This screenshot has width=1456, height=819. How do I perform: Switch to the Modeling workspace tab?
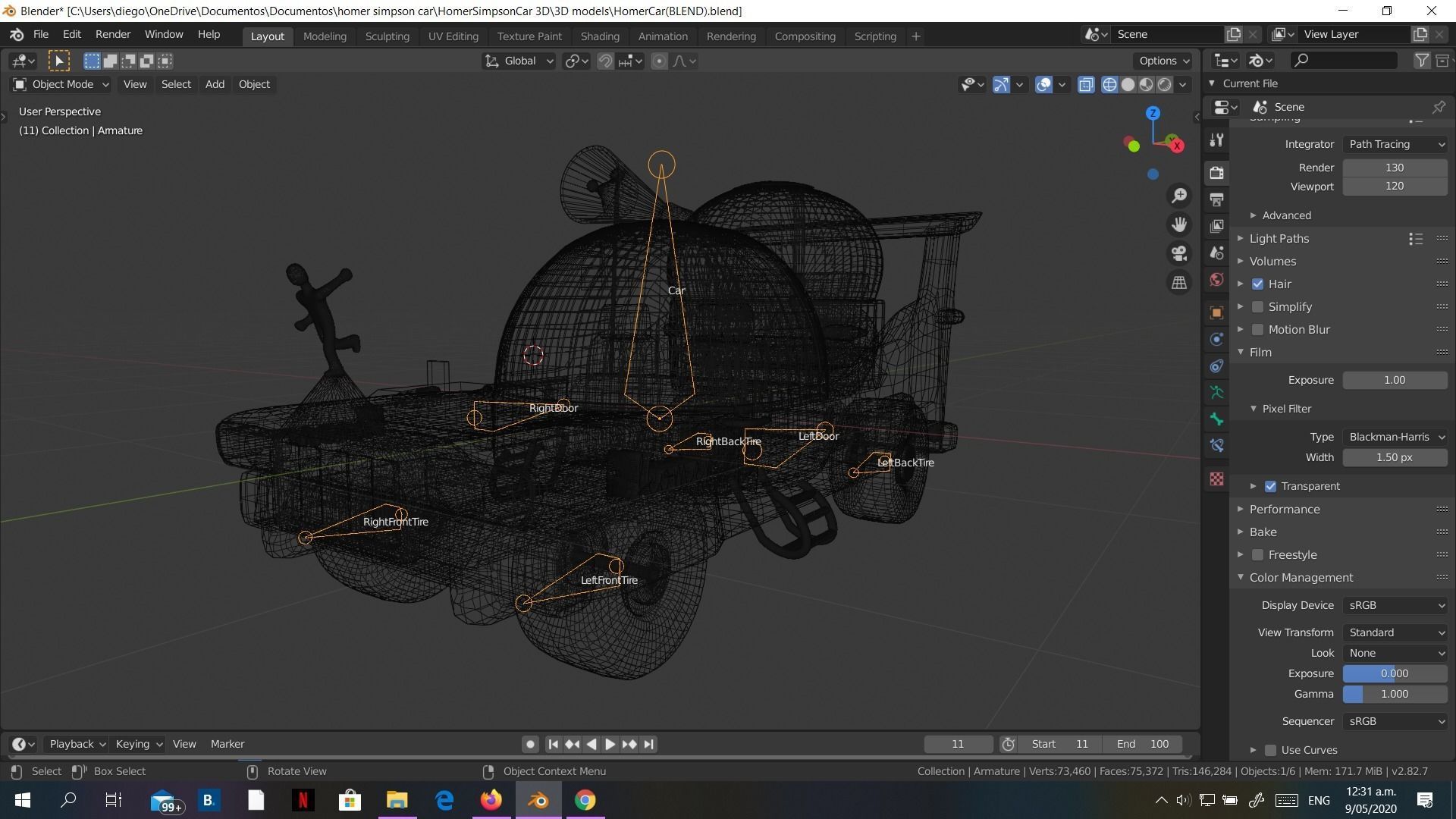[x=325, y=36]
